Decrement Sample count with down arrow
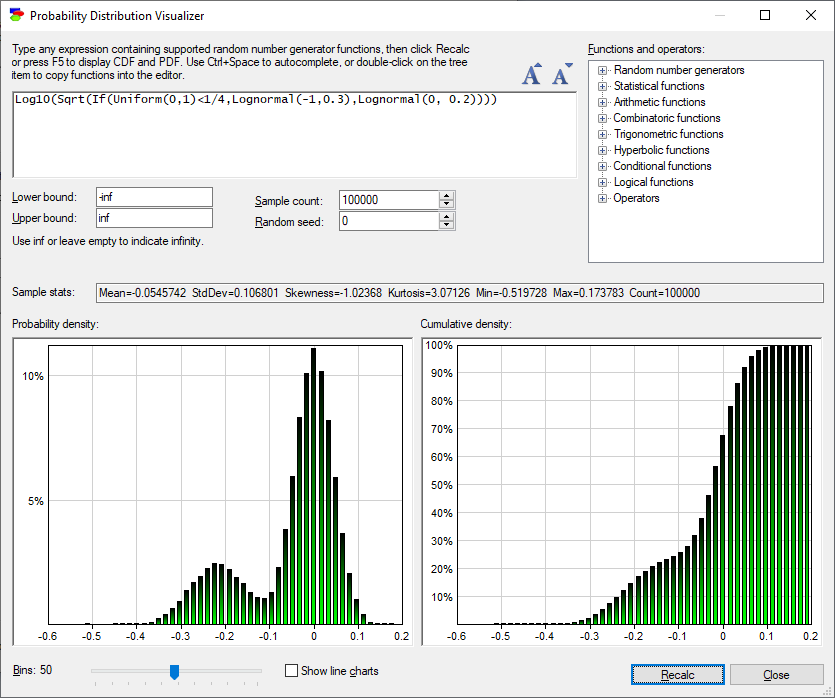 pyautogui.click(x=447, y=205)
